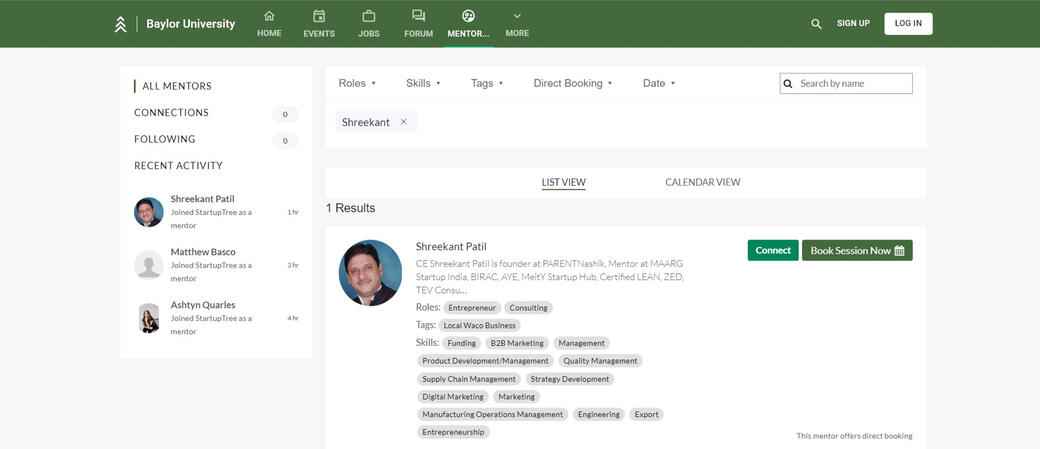The image size is (1040, 449).
Task: Click the Sign Up link
Action: pos(853,23)
